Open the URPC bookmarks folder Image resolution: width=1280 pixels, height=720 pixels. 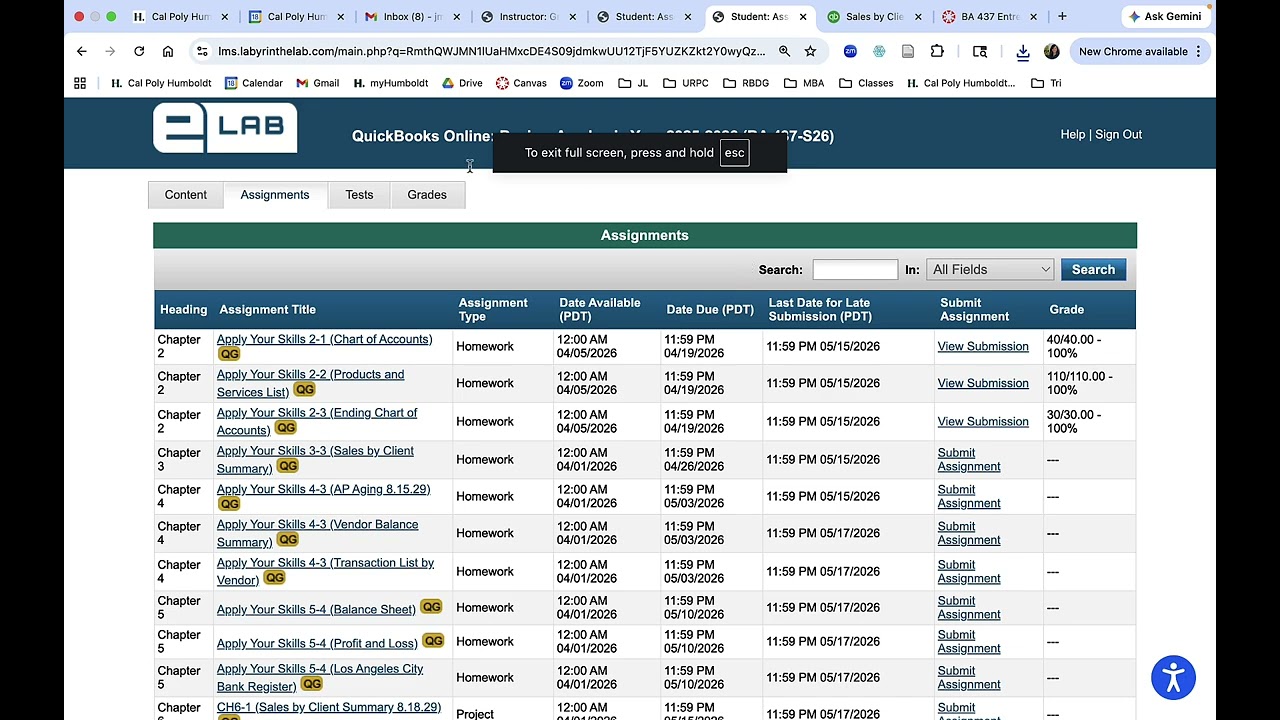point(686,83)
